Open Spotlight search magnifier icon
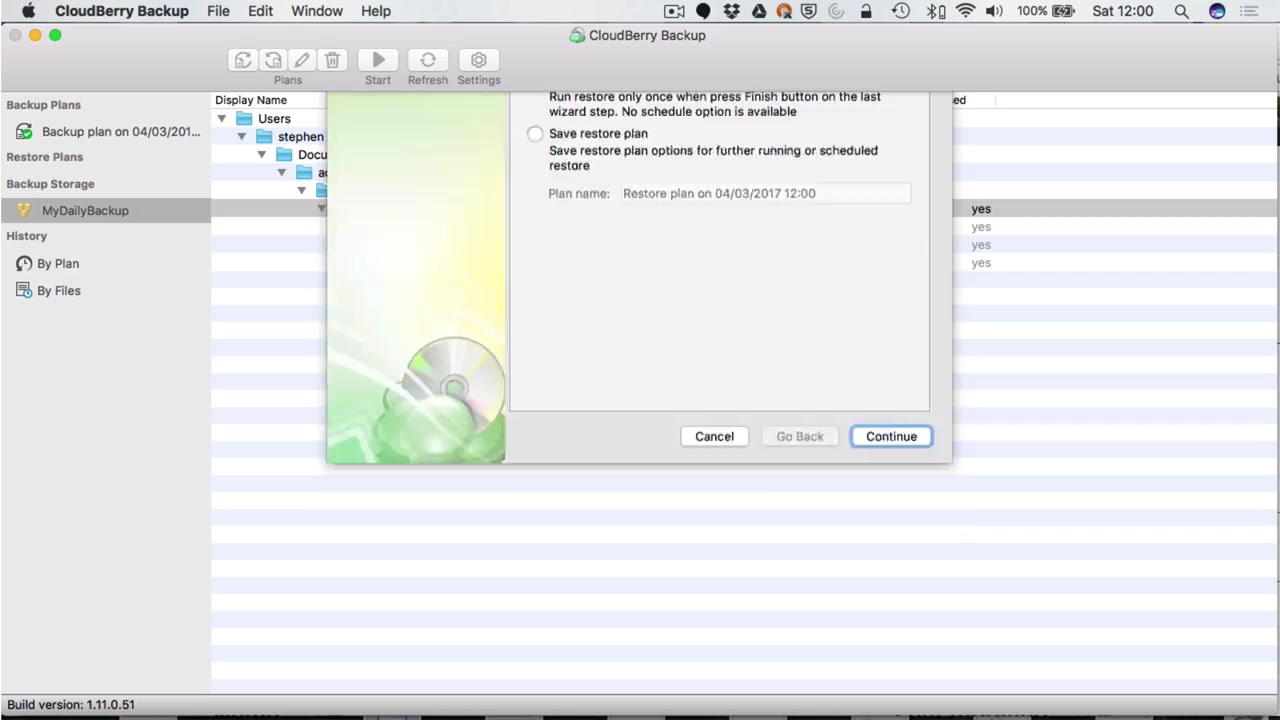This screenshot has height=720, width=1280. [1182, 11]
